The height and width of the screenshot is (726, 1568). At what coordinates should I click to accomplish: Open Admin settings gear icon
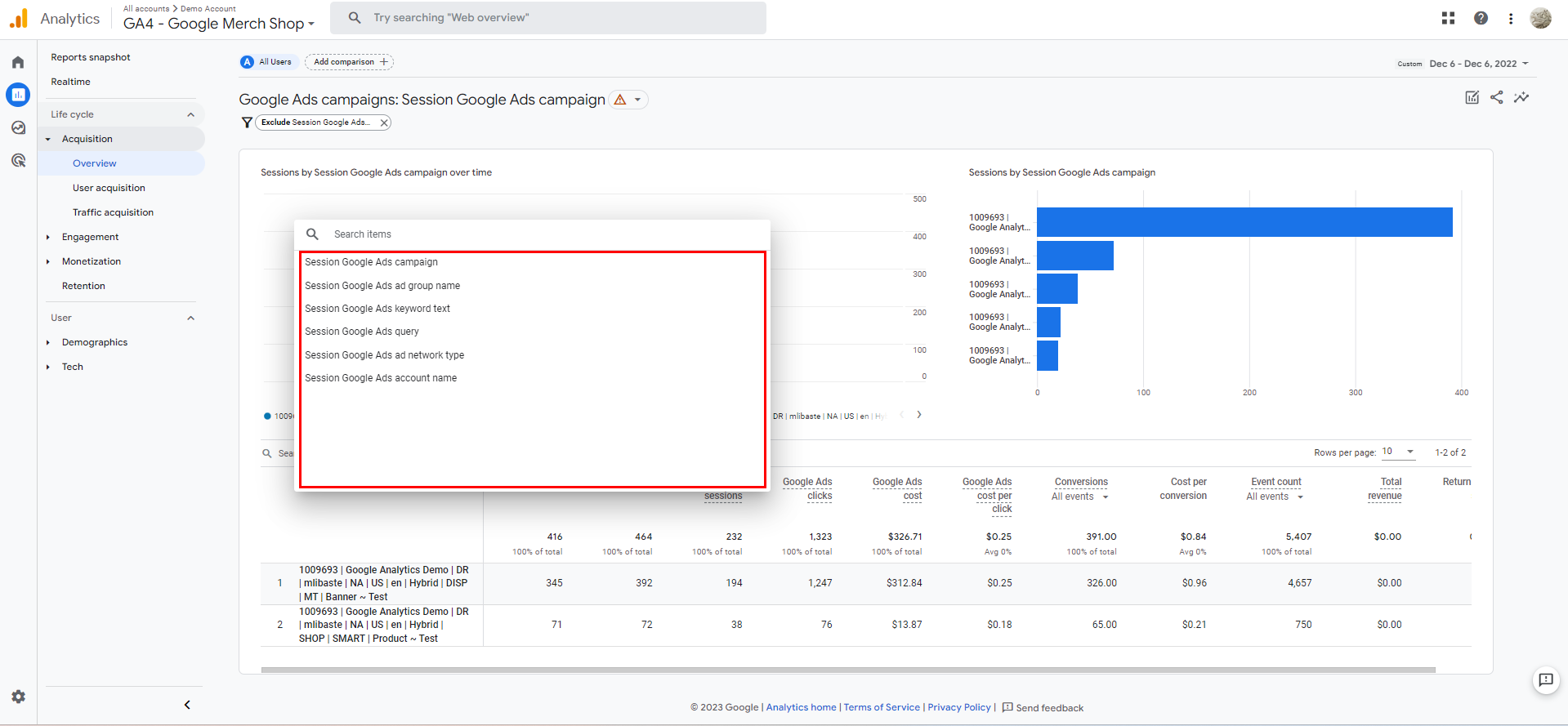coord(18,697)
